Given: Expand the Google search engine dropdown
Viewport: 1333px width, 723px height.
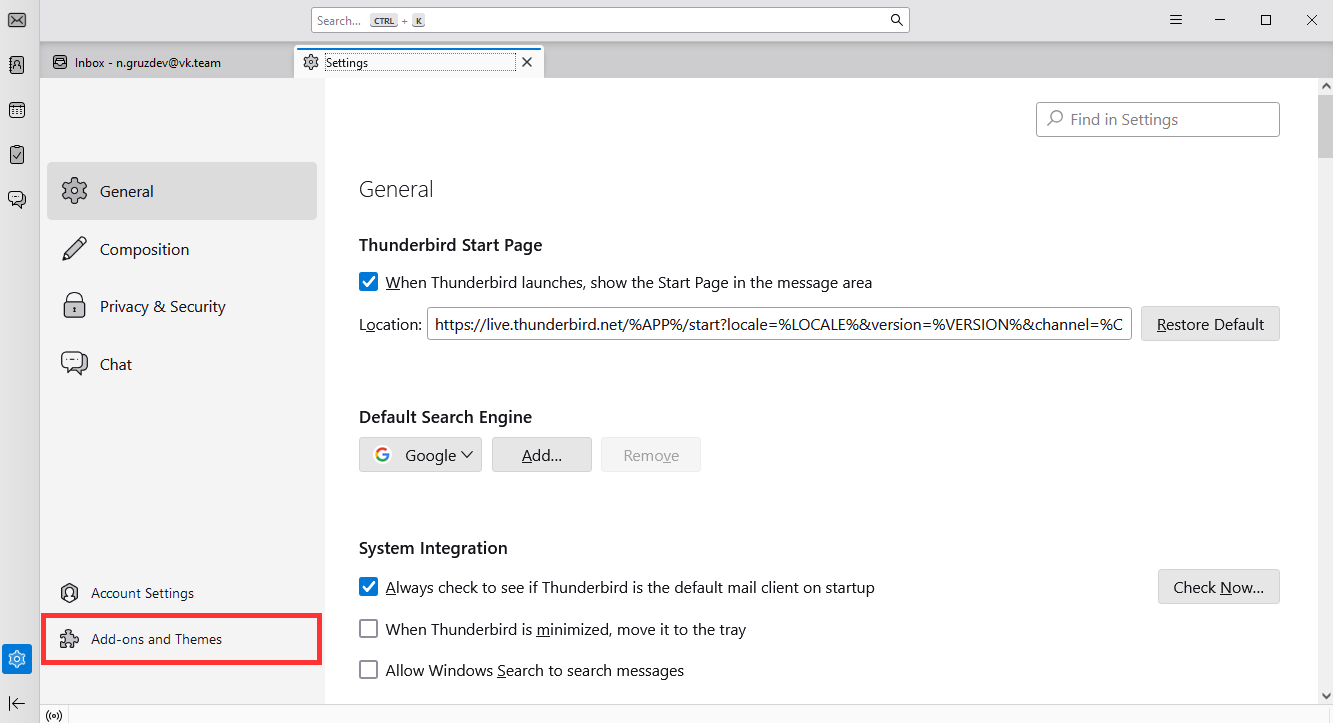Looking at the screenshot, I should (420, 455).
